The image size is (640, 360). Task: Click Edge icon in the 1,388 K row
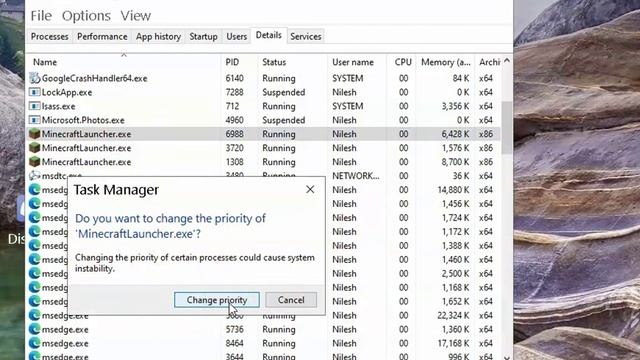click(x=35, y=245)
